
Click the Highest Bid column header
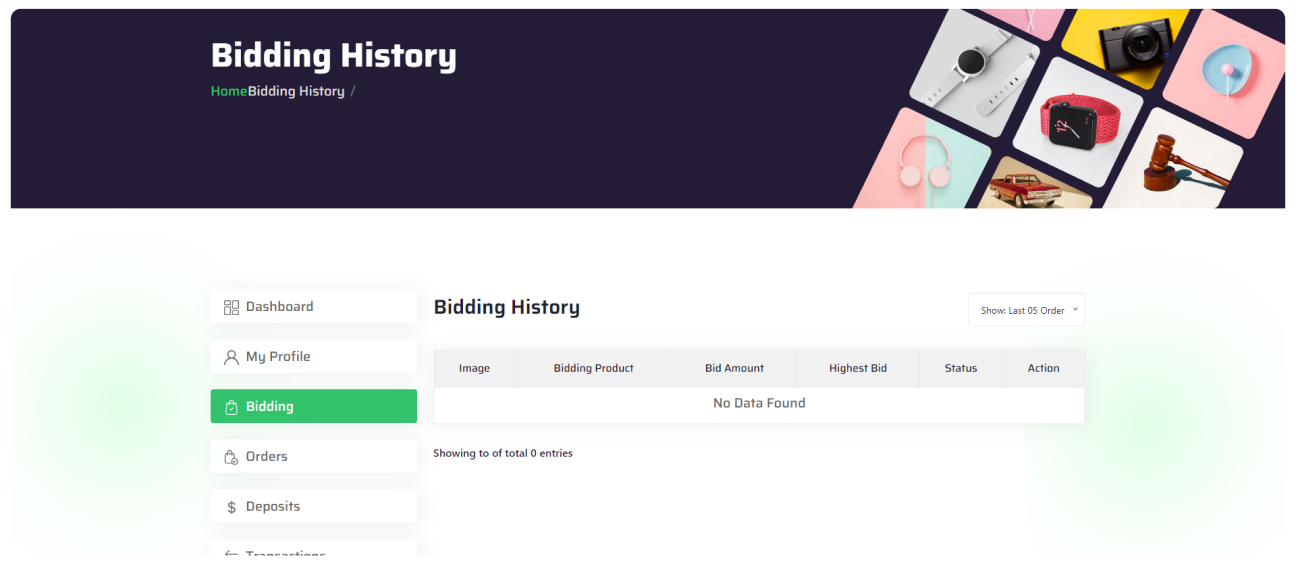point(858,368)
